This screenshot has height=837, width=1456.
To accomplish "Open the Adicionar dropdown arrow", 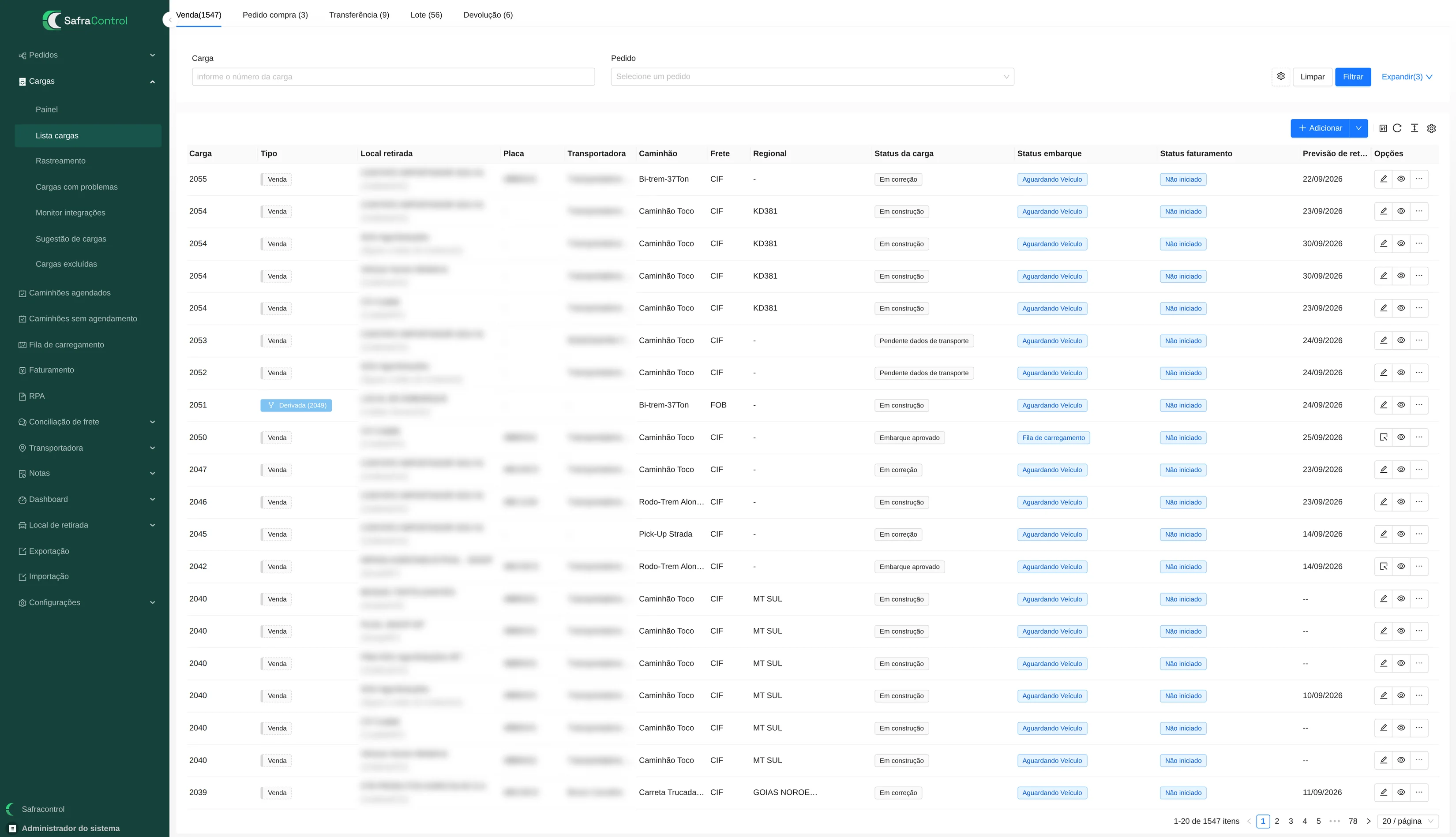I will coord(1358,128).
